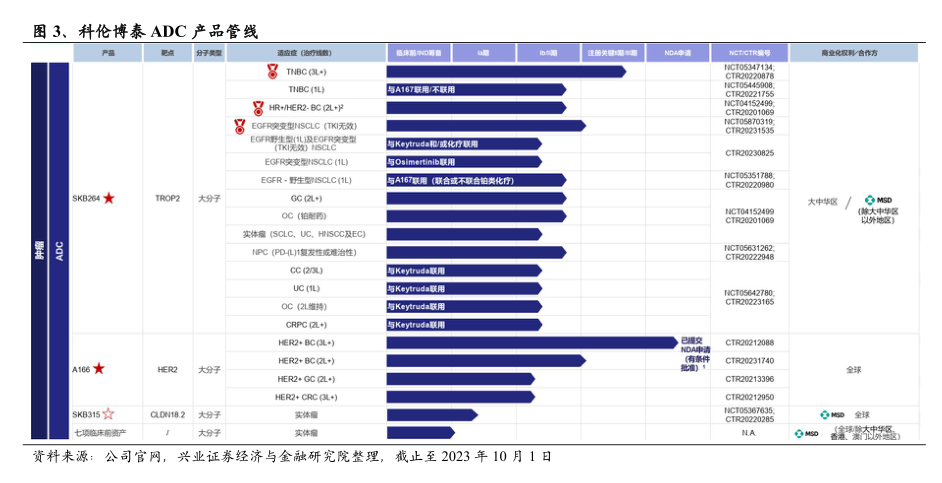Click the medal icon beside HR+/HER2- BC (2L+)
This screenshot has width=942, height=483.
258,107
